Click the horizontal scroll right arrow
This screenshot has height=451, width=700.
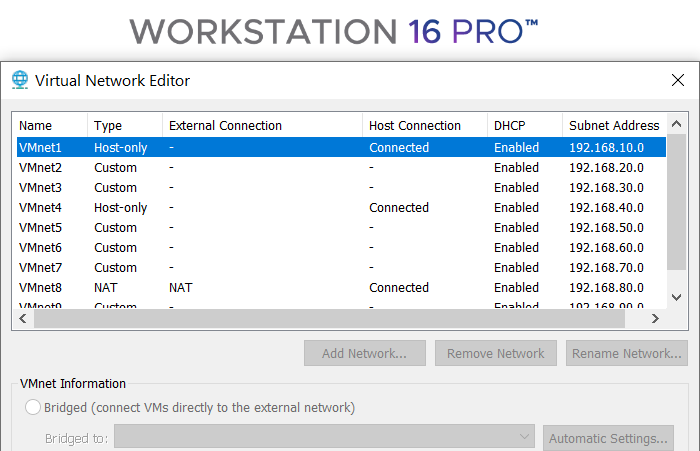[x=655, y=318]
